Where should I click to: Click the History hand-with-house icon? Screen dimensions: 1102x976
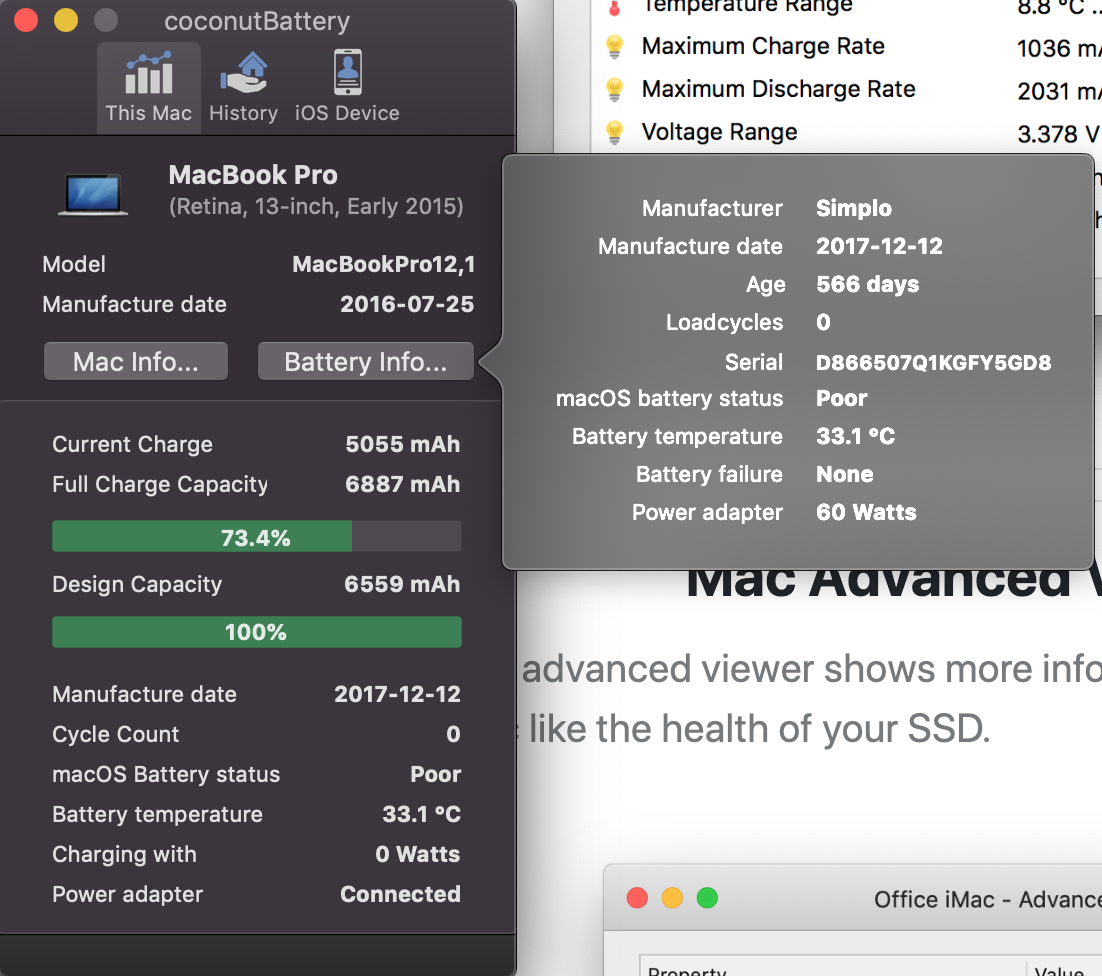coord(243,70)
